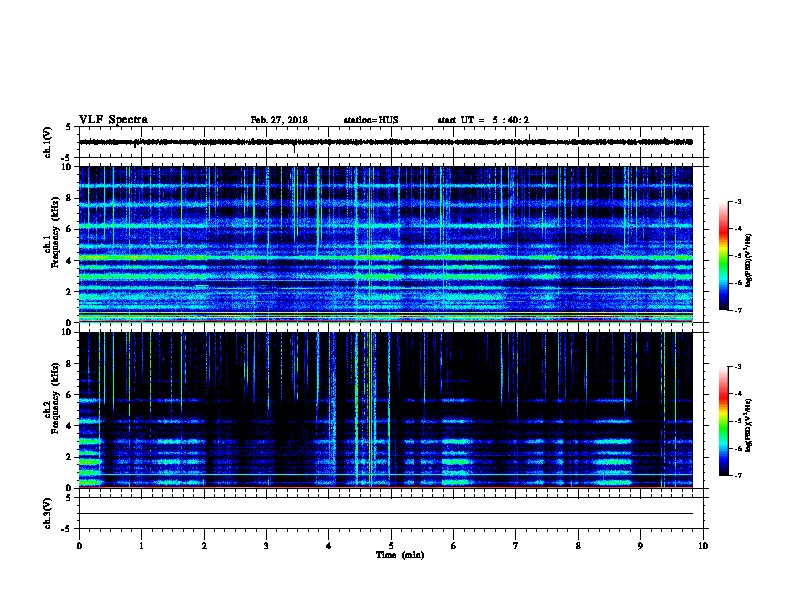The width and height of the screenshot is (792, 612).
Task: Click time axis tick label "1"
Action: coord(141,546)
